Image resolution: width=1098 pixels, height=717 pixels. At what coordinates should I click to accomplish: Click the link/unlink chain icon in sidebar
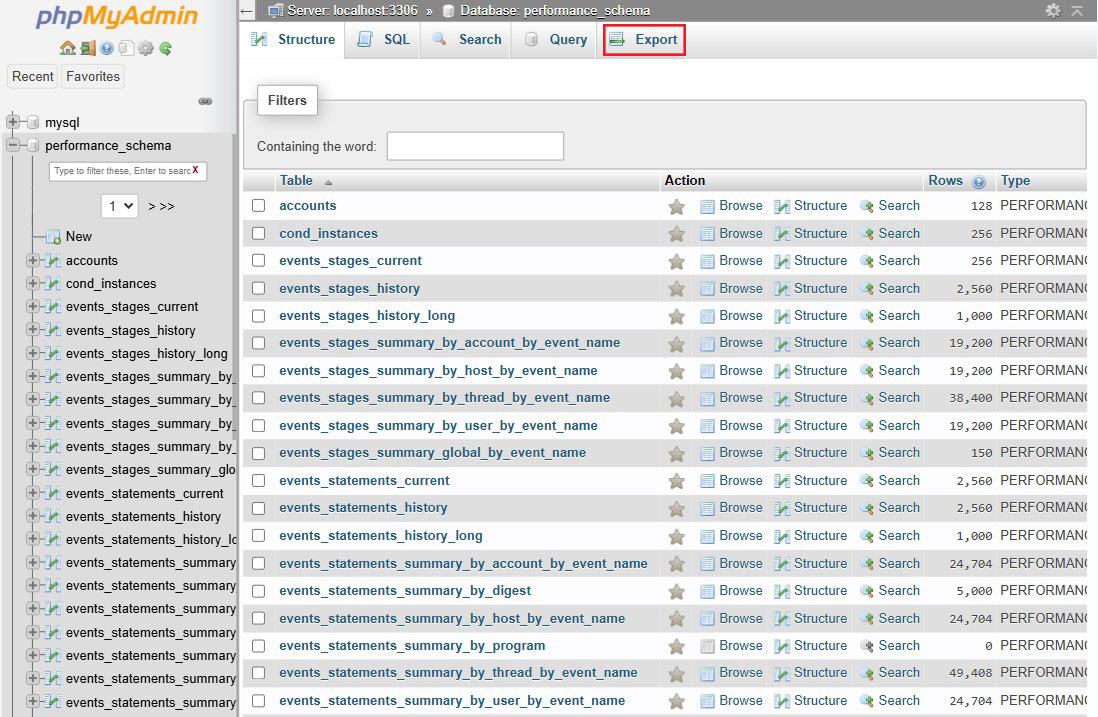click(x=205, y=102)
